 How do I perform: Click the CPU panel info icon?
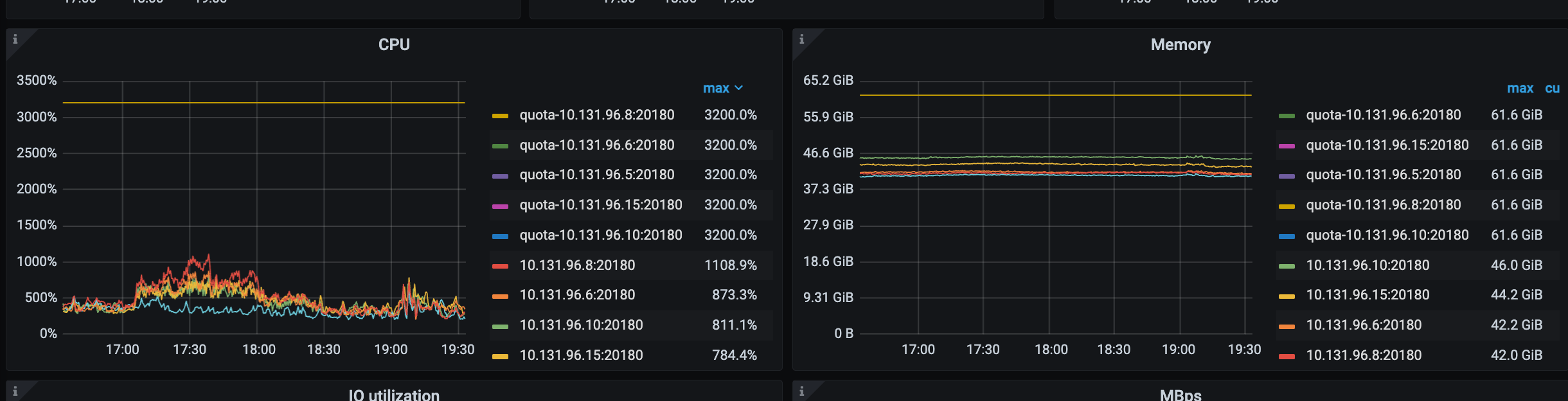coord(15,39)
